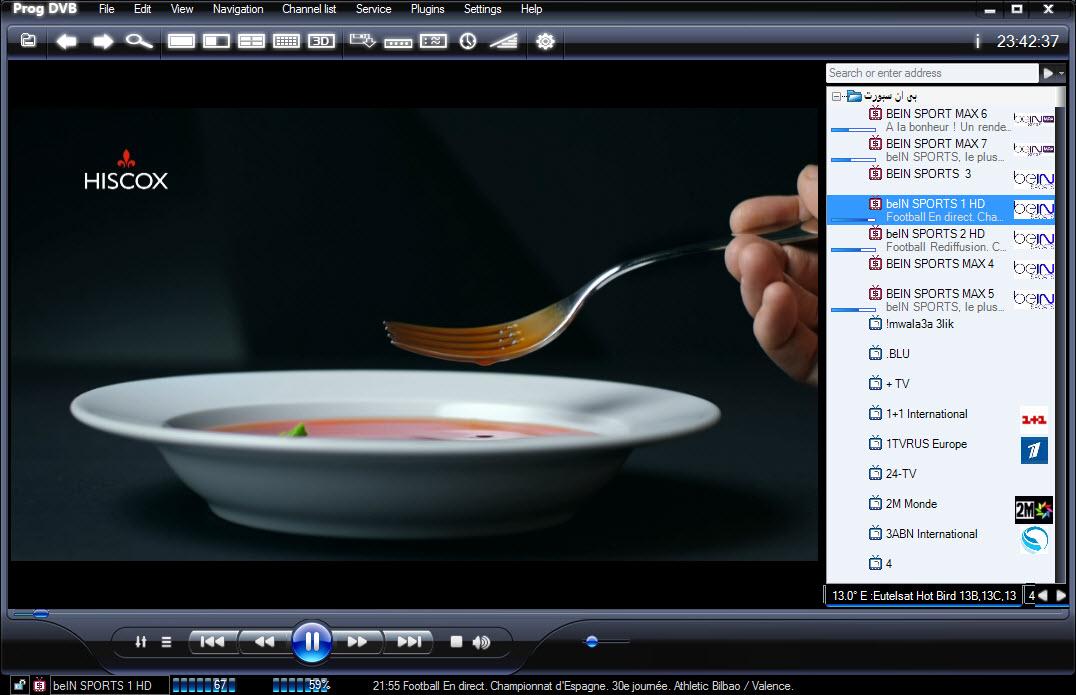Open options with the gear icon
This screenshot has height=695, width=1076.
click(546, 41)
